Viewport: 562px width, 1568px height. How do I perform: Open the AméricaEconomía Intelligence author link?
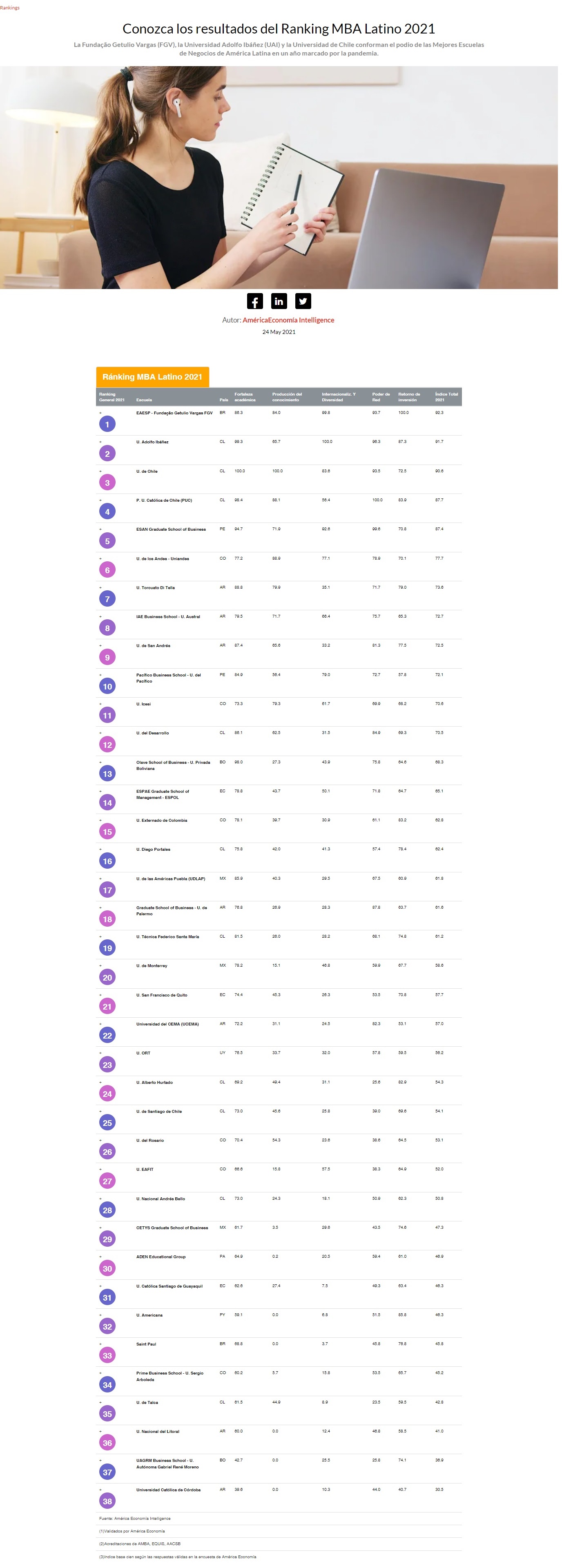click(288, 320)
